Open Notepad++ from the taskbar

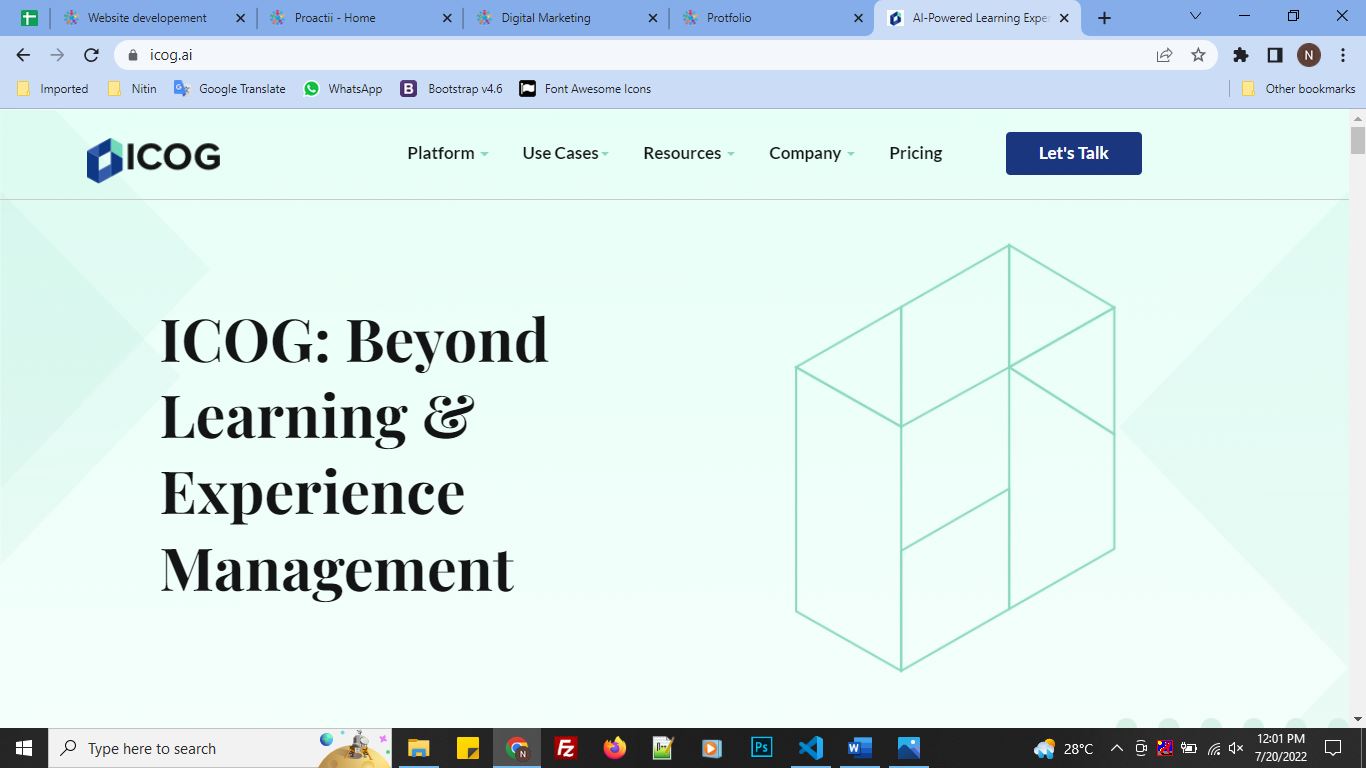tap(663, 748)
